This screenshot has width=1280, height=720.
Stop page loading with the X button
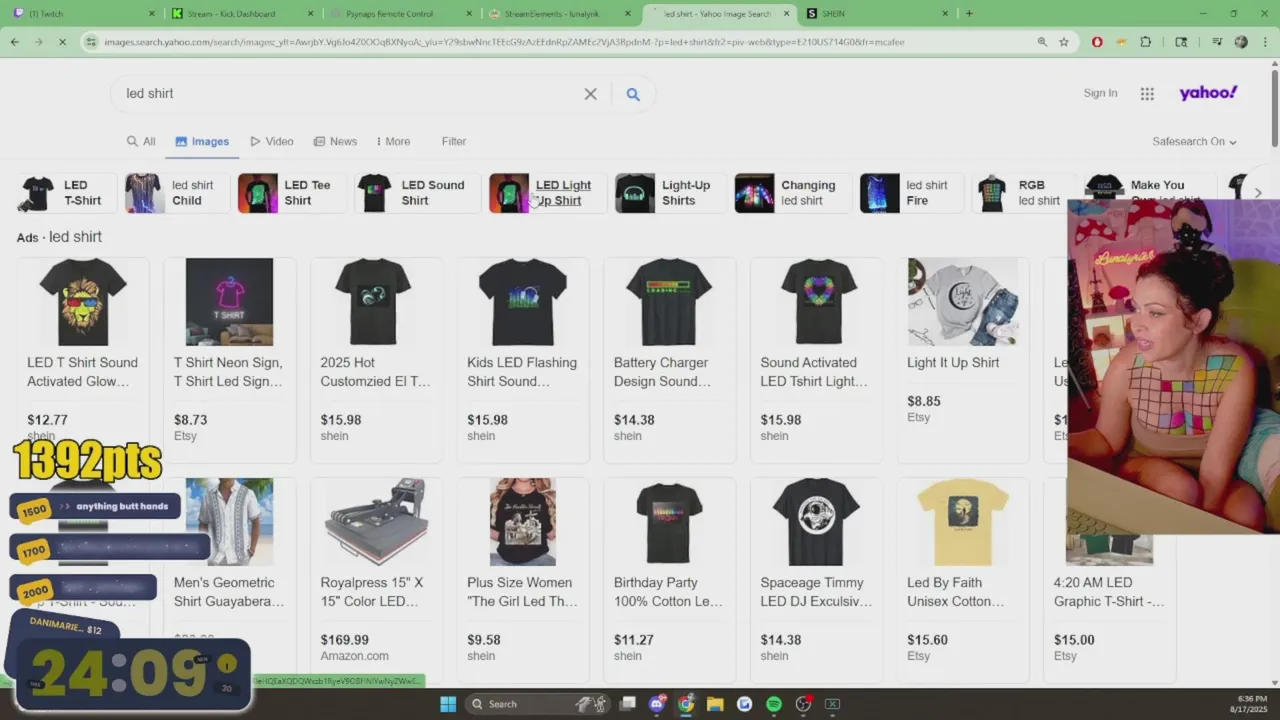62,42
